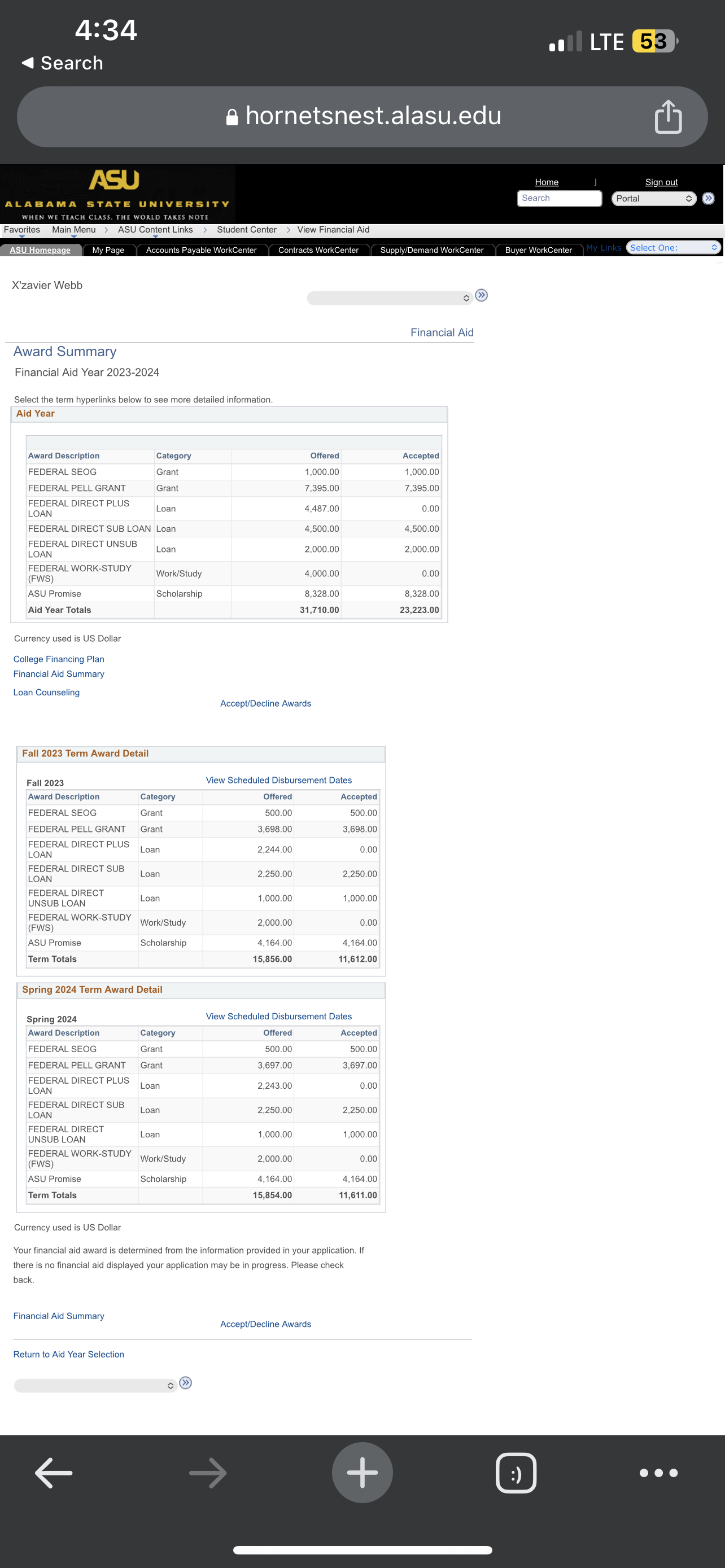725x1568 pixels.
Task: Click the go arrow next to Portal dropdown
Action: point(708,199)
